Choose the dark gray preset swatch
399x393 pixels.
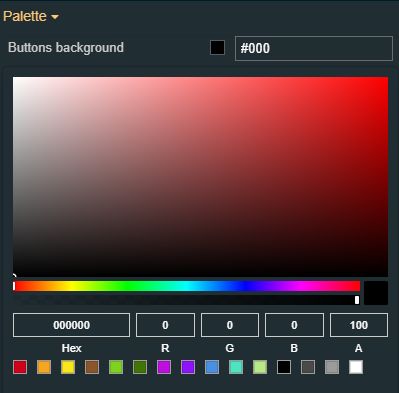[x=308, y=367]
